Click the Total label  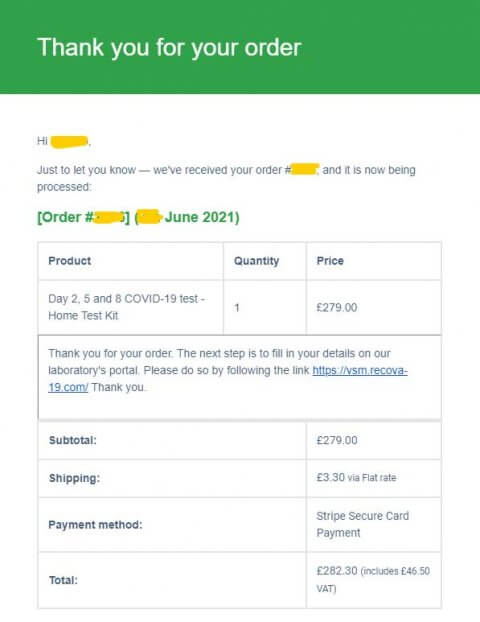[x=63, y=580]
